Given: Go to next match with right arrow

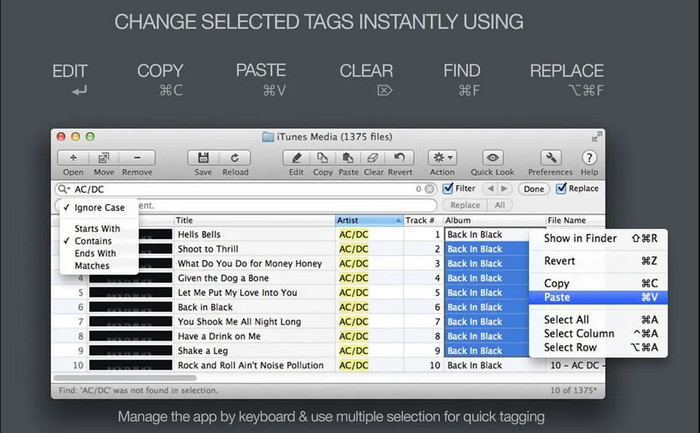Looking at the screenshot, I should [x=504, y=189].
